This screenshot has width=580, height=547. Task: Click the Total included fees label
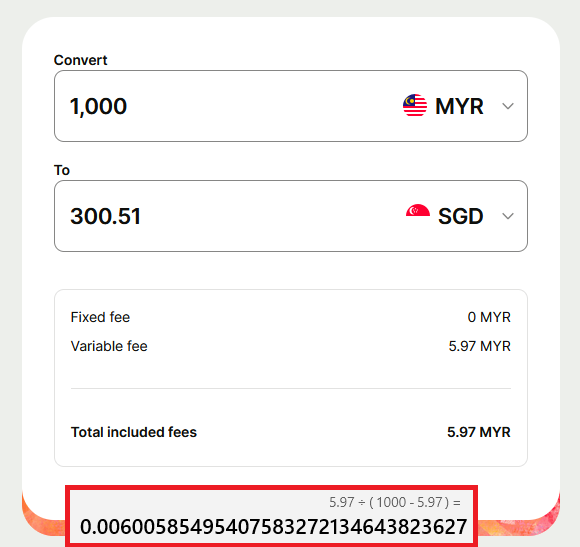click(134, 432)
